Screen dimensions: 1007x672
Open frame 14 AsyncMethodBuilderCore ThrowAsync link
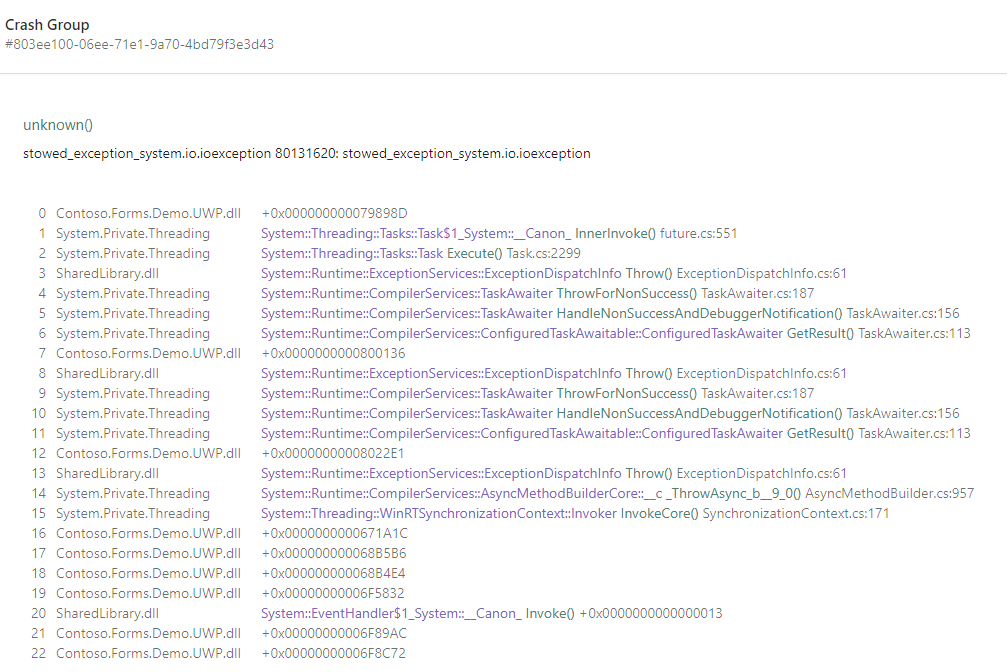[x=617, y=493]
